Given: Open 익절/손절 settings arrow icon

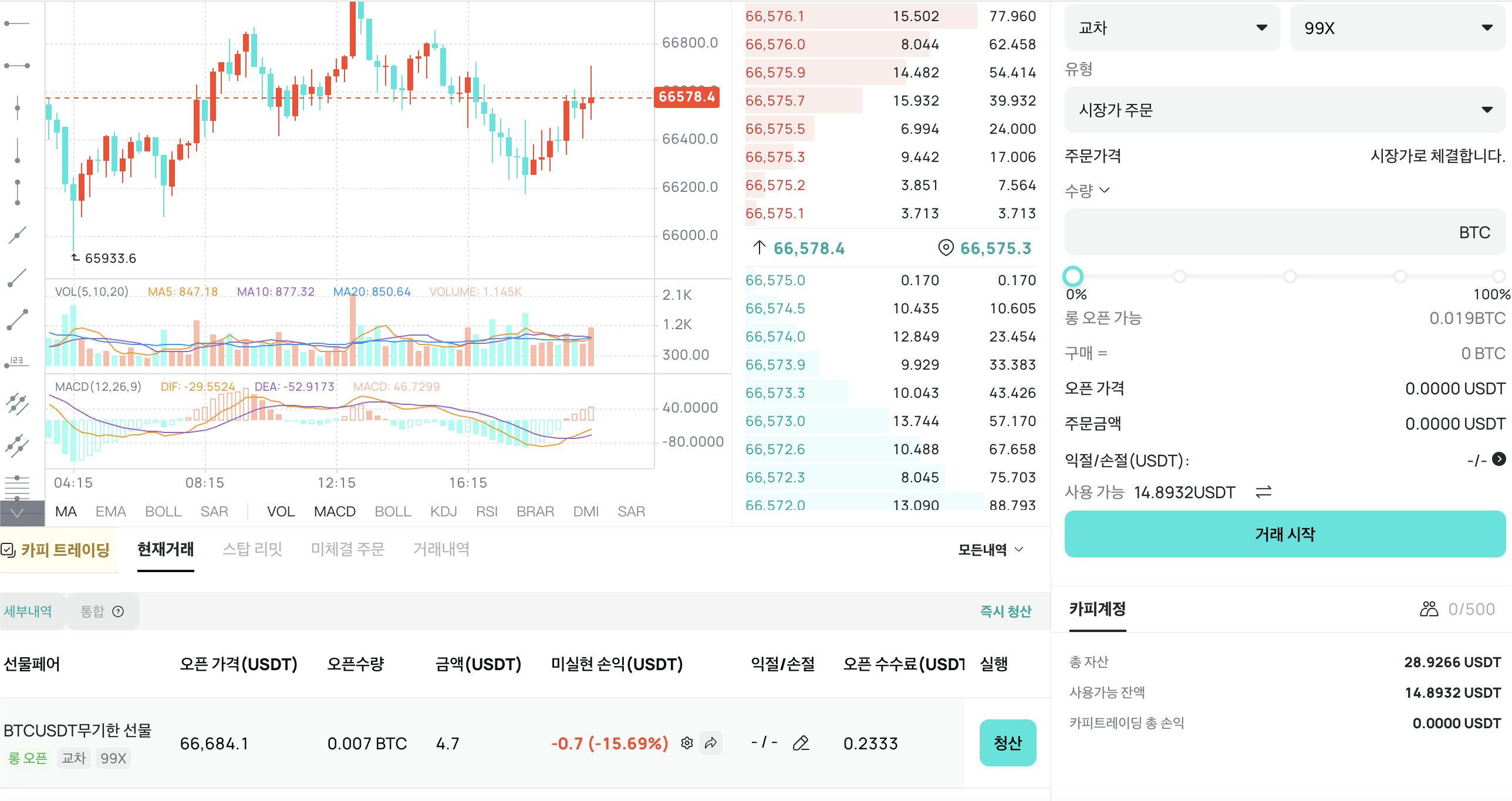Looking at the screenshot, I should click(1499, 459).
